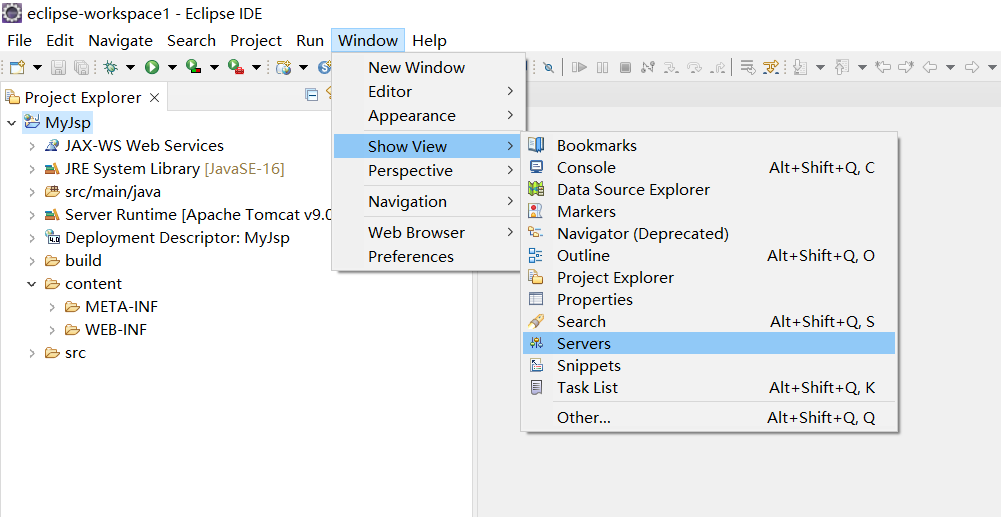Click the Terminate stop square icon
Image resolution: width=1001 pixels, height=517 pixels.
(x=625, y=67)
